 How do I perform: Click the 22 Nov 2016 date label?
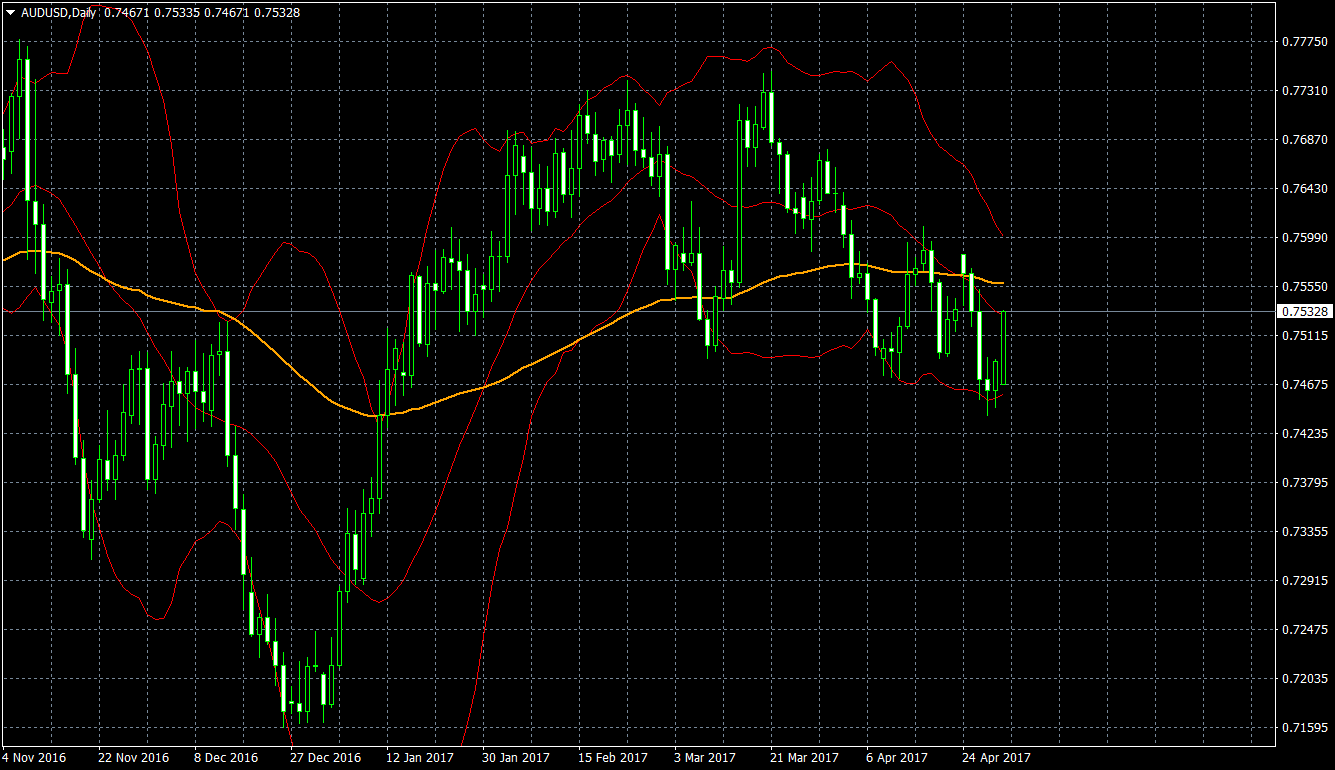(134, 758)
